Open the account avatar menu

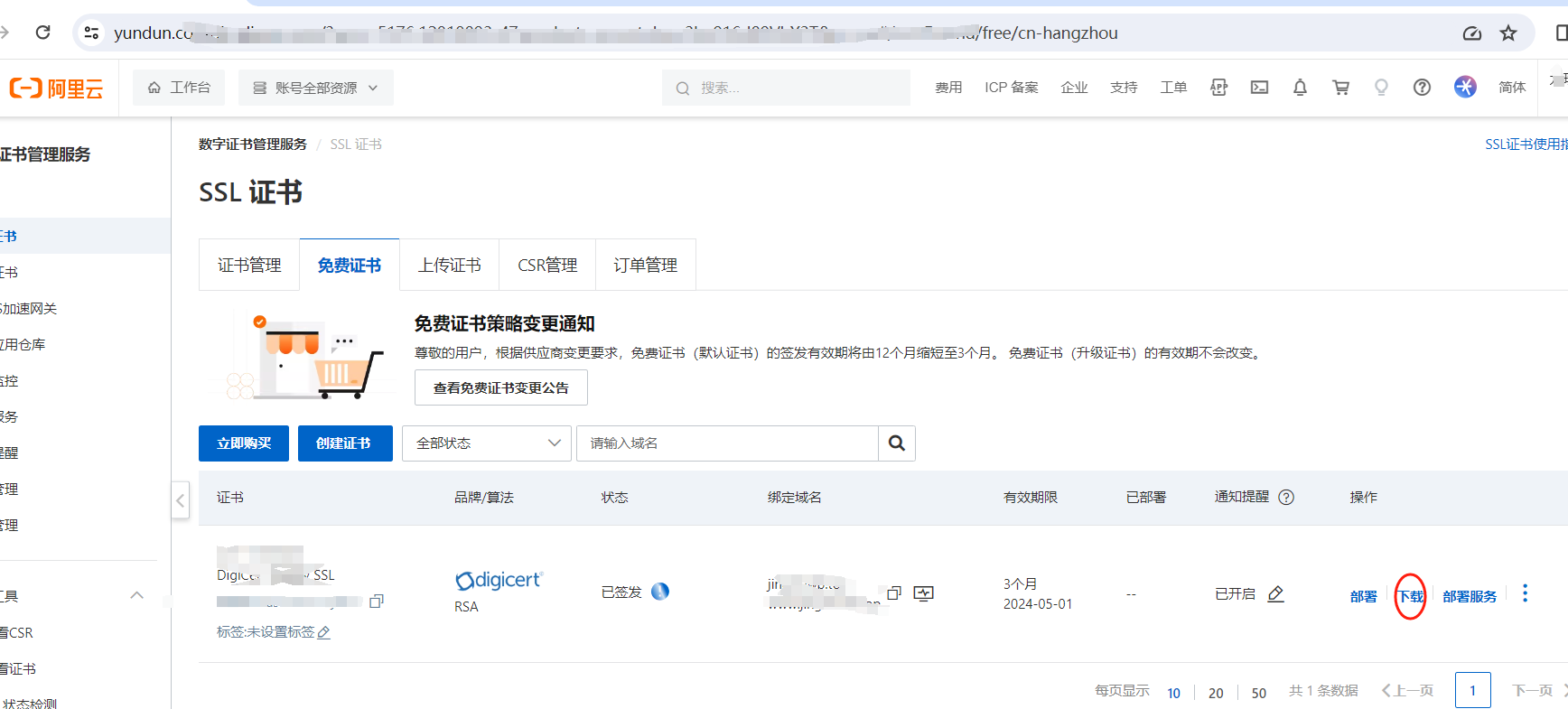[1465, 87]
